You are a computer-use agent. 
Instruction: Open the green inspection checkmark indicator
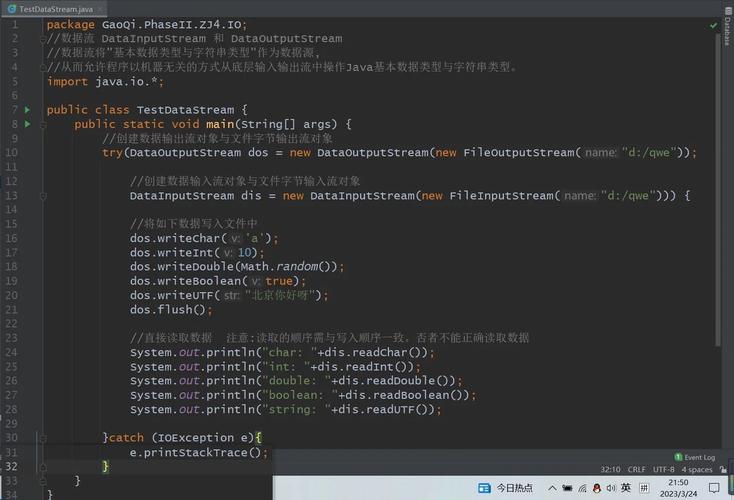(713, 25)
